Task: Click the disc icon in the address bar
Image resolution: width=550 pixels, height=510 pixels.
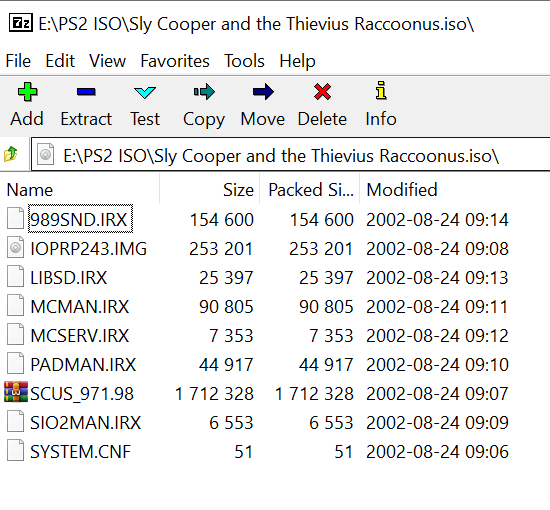Action: tap(46, 154)
